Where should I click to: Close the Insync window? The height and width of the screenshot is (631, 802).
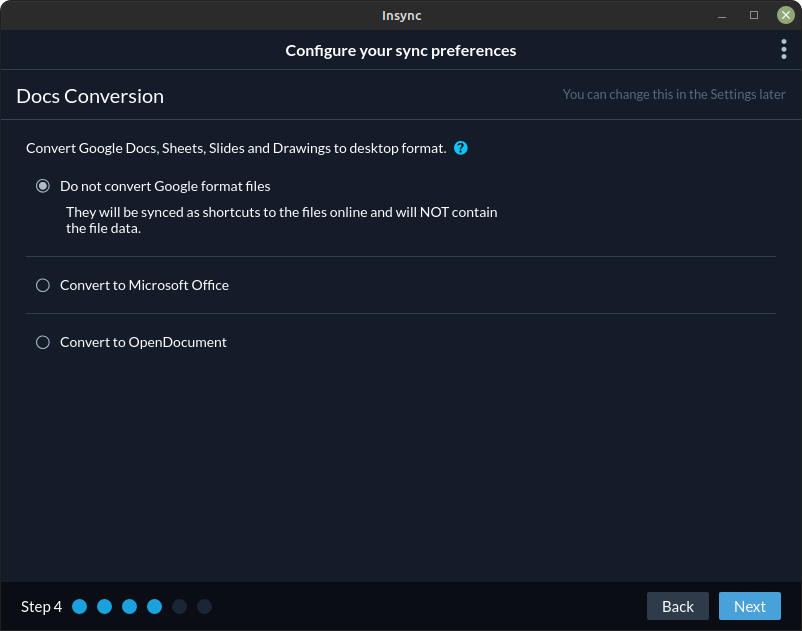point(786,15)
